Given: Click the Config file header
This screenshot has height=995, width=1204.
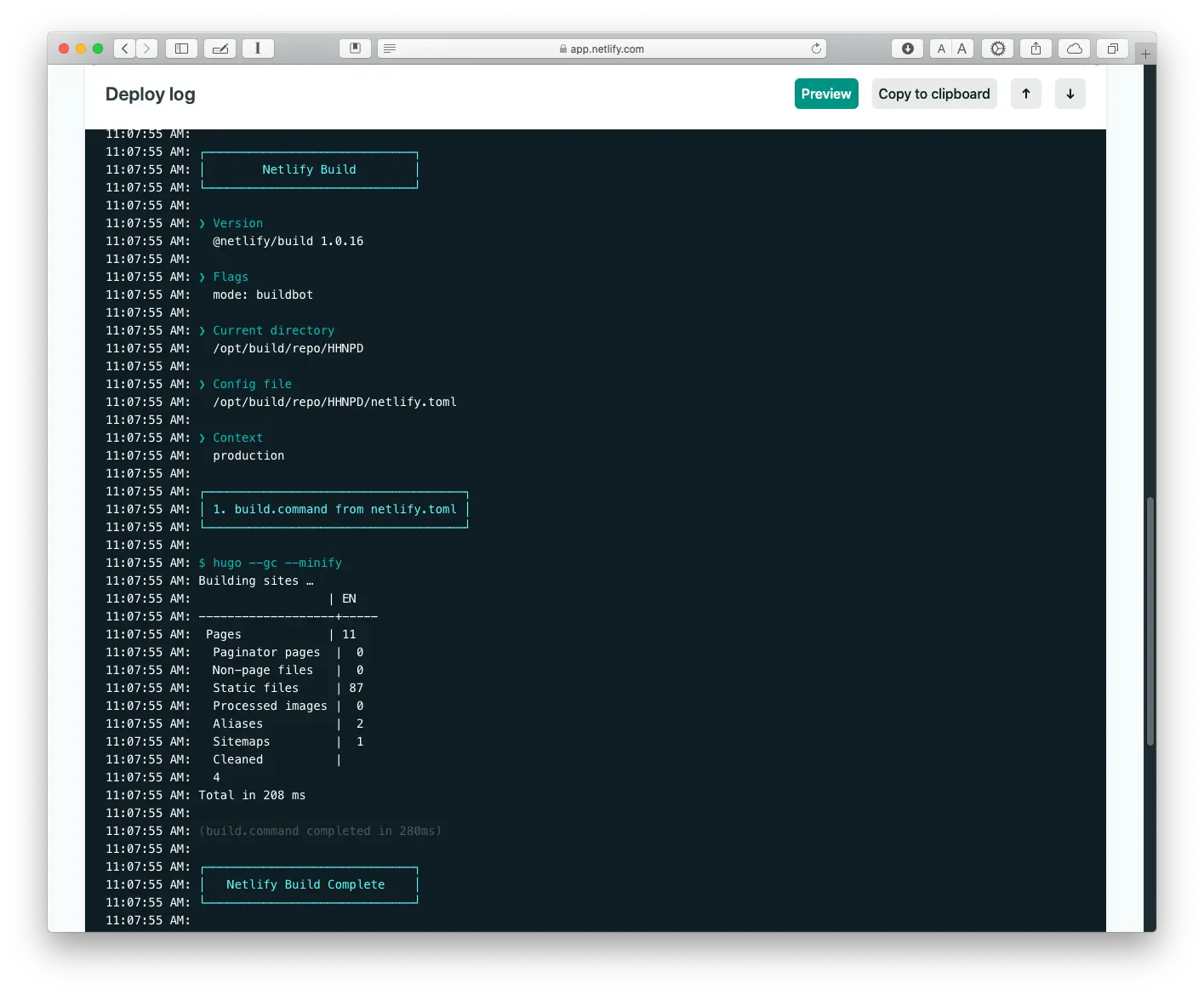Looking at the screenshot, I should coord(252,384).
